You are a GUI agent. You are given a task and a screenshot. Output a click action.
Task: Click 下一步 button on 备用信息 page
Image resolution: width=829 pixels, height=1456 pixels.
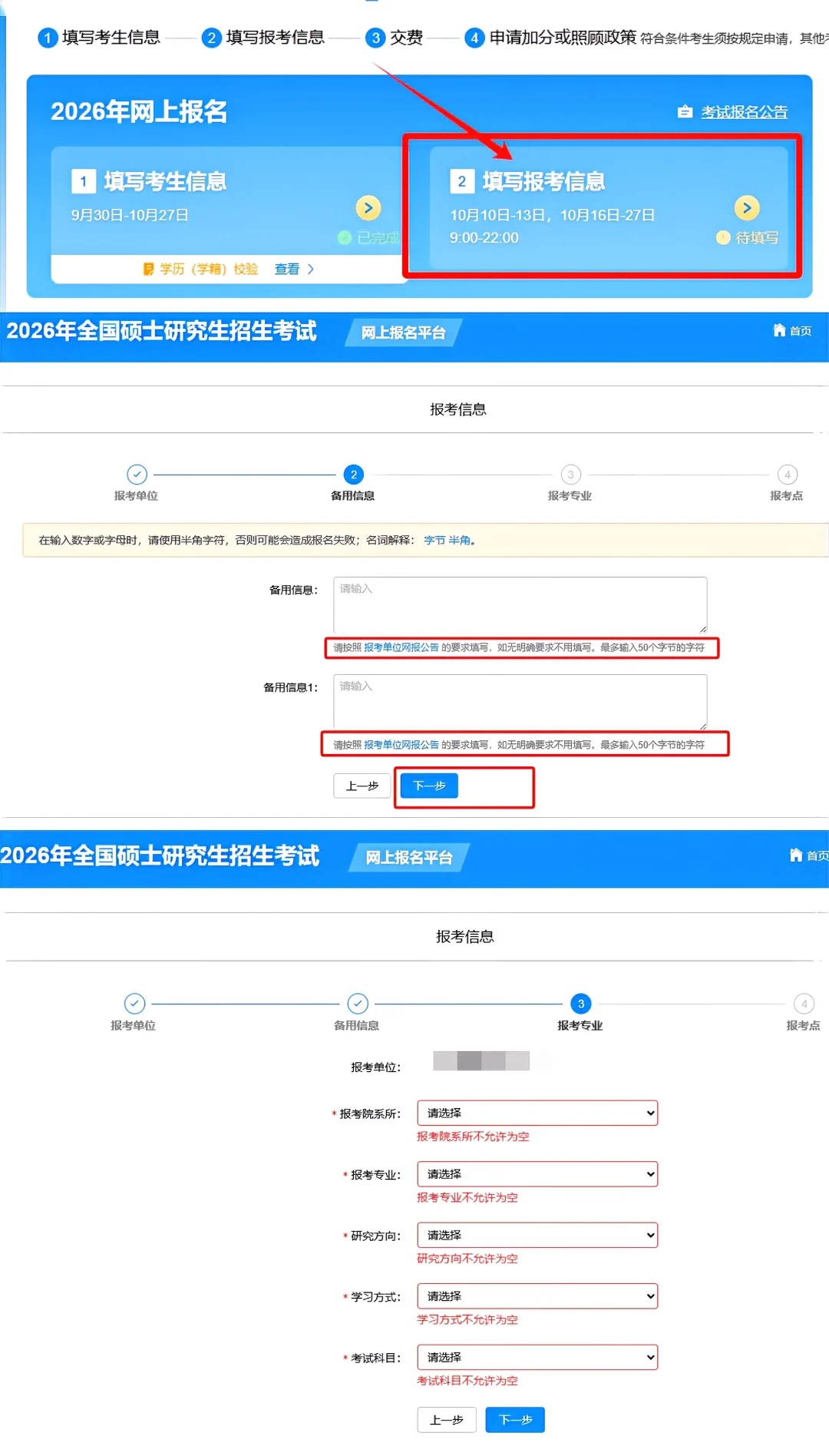coord(429,786)
